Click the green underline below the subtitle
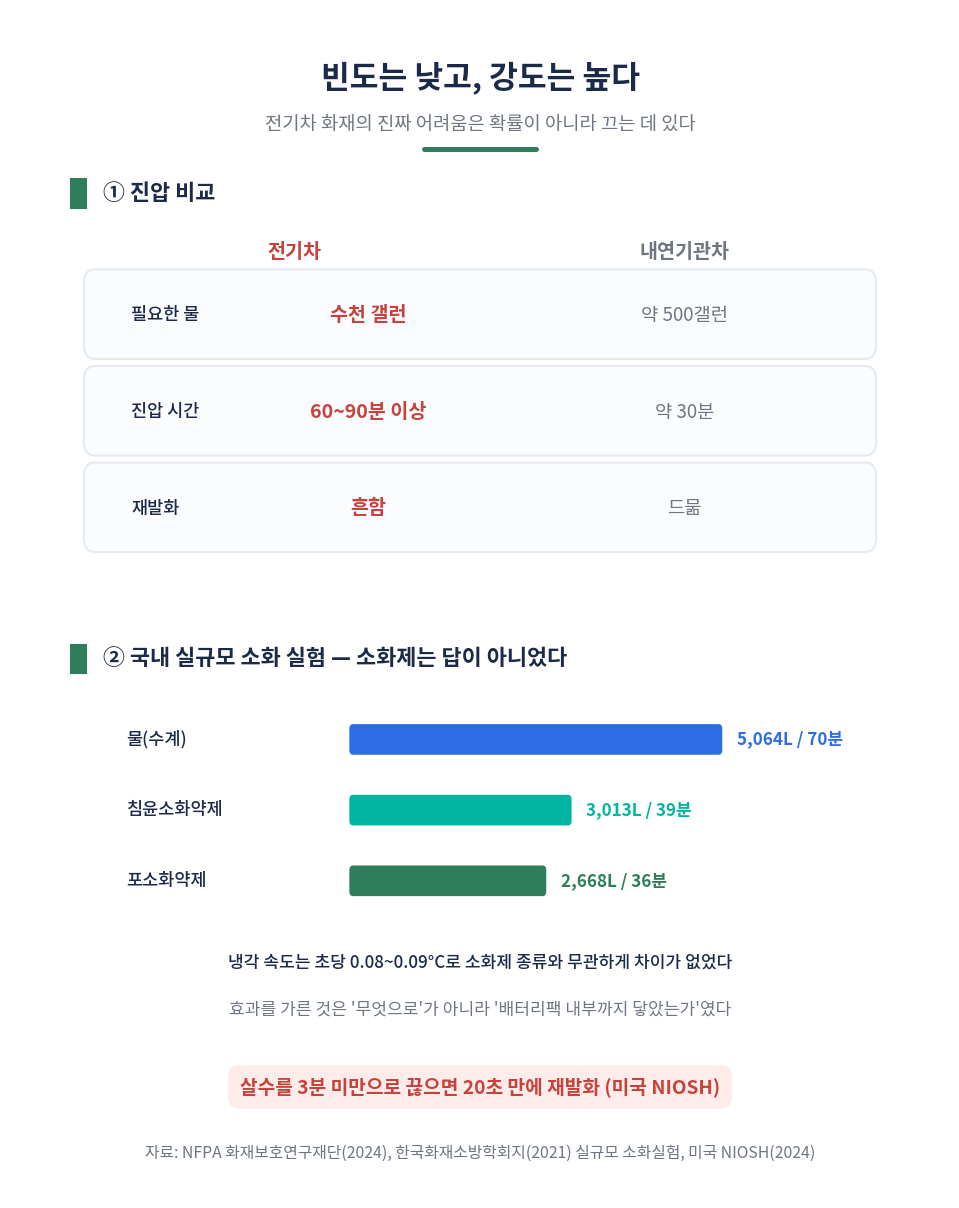959x1208 pixels. tap(480, 150)
